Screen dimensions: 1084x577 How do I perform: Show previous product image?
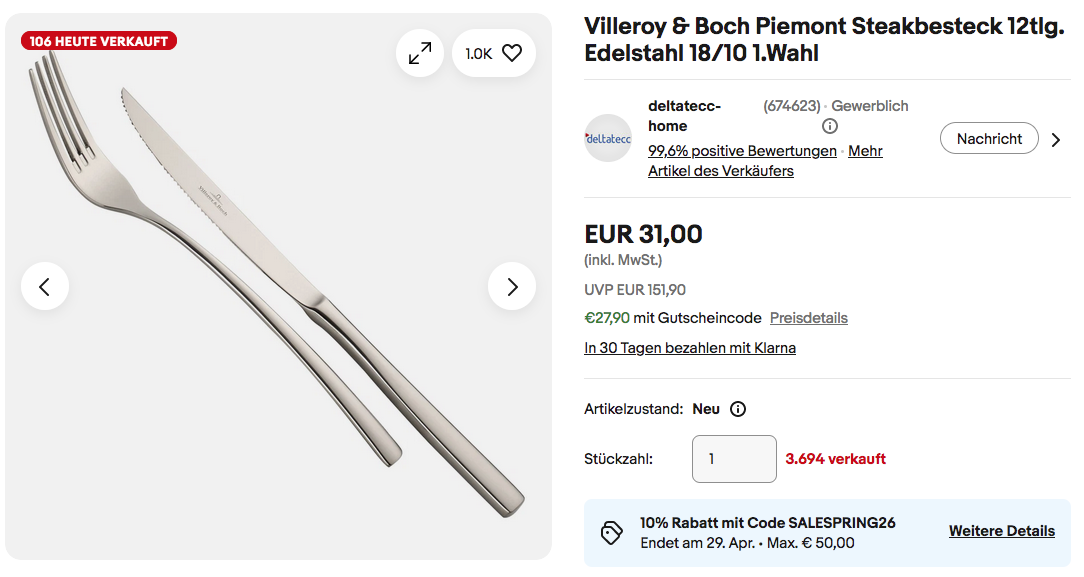point(45,287)
